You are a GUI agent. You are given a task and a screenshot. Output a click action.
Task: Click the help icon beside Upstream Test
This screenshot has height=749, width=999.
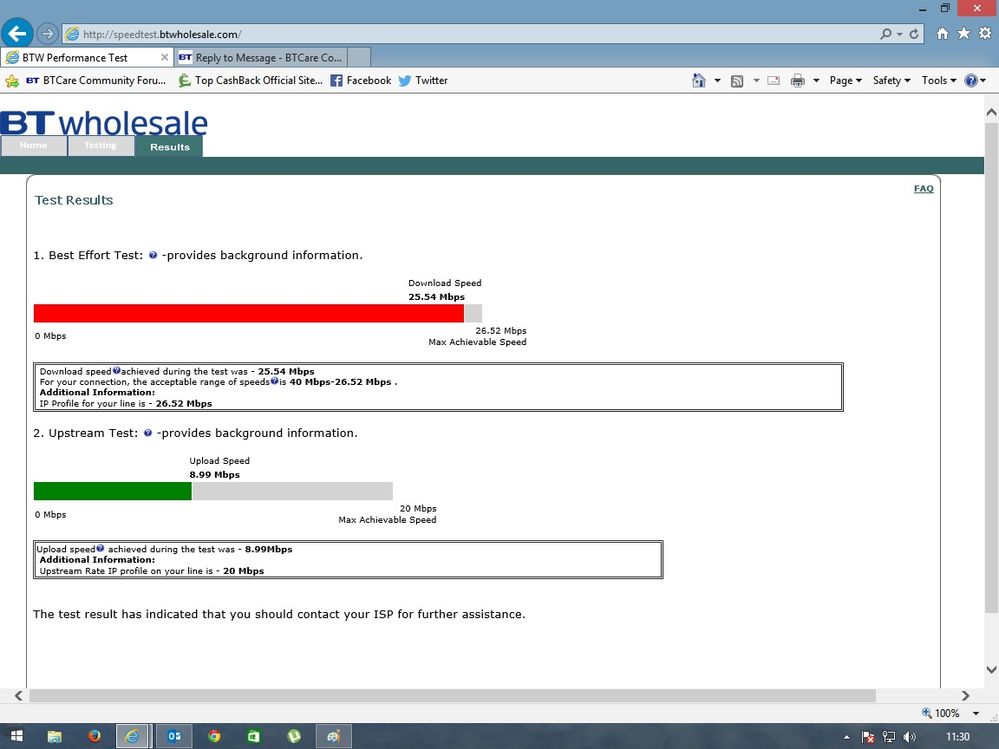tap(148, 433)
